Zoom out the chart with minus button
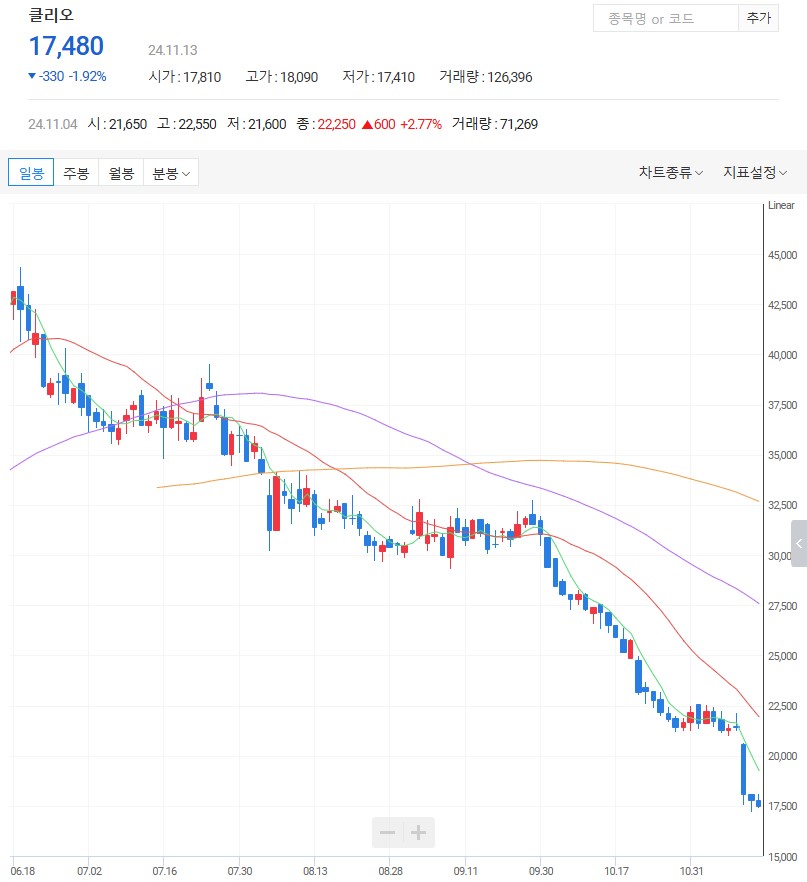Viewport: 807px width, 882px height. (387, 832)
